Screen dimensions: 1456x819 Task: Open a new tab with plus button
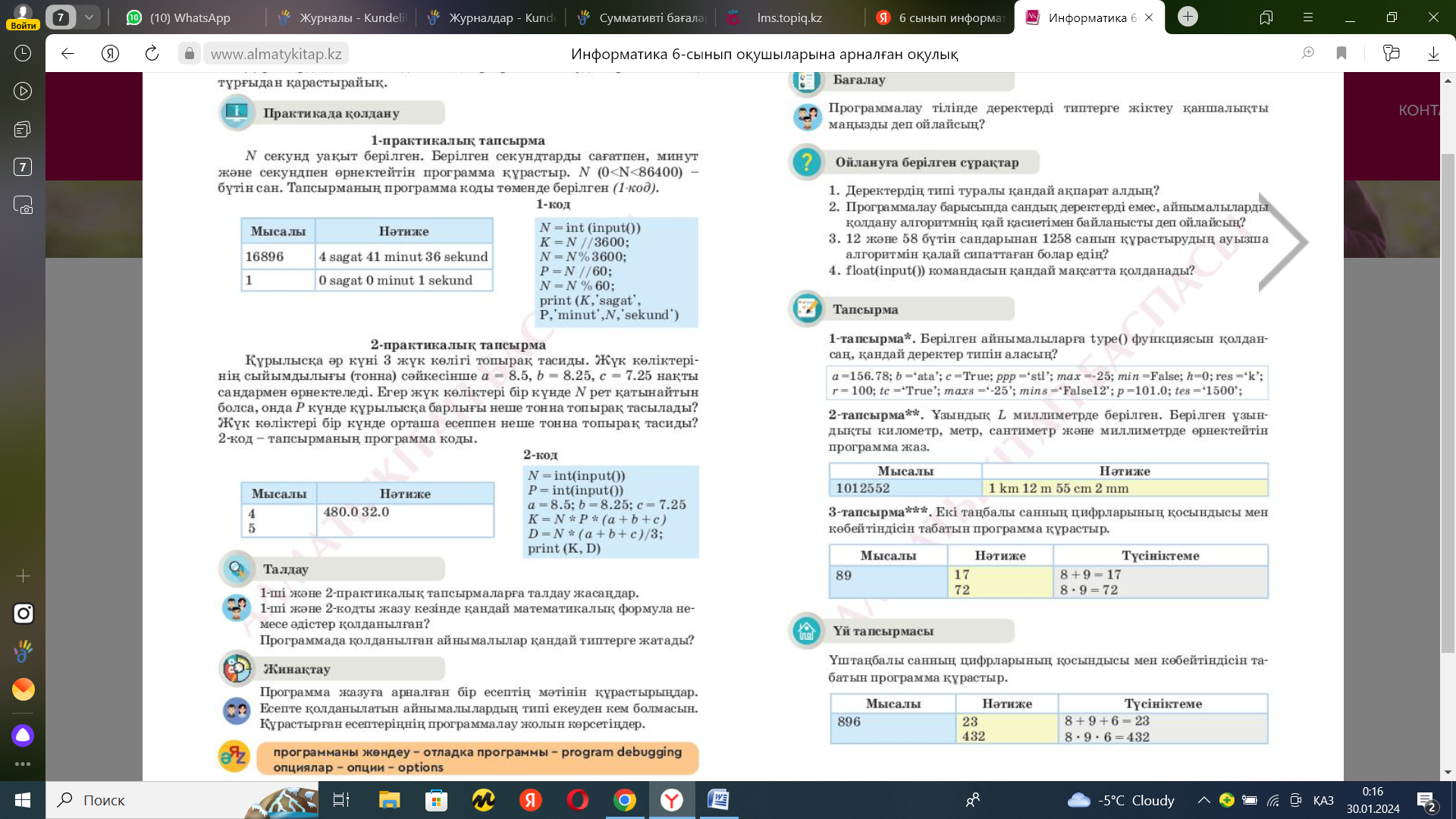pos(1188,17)
